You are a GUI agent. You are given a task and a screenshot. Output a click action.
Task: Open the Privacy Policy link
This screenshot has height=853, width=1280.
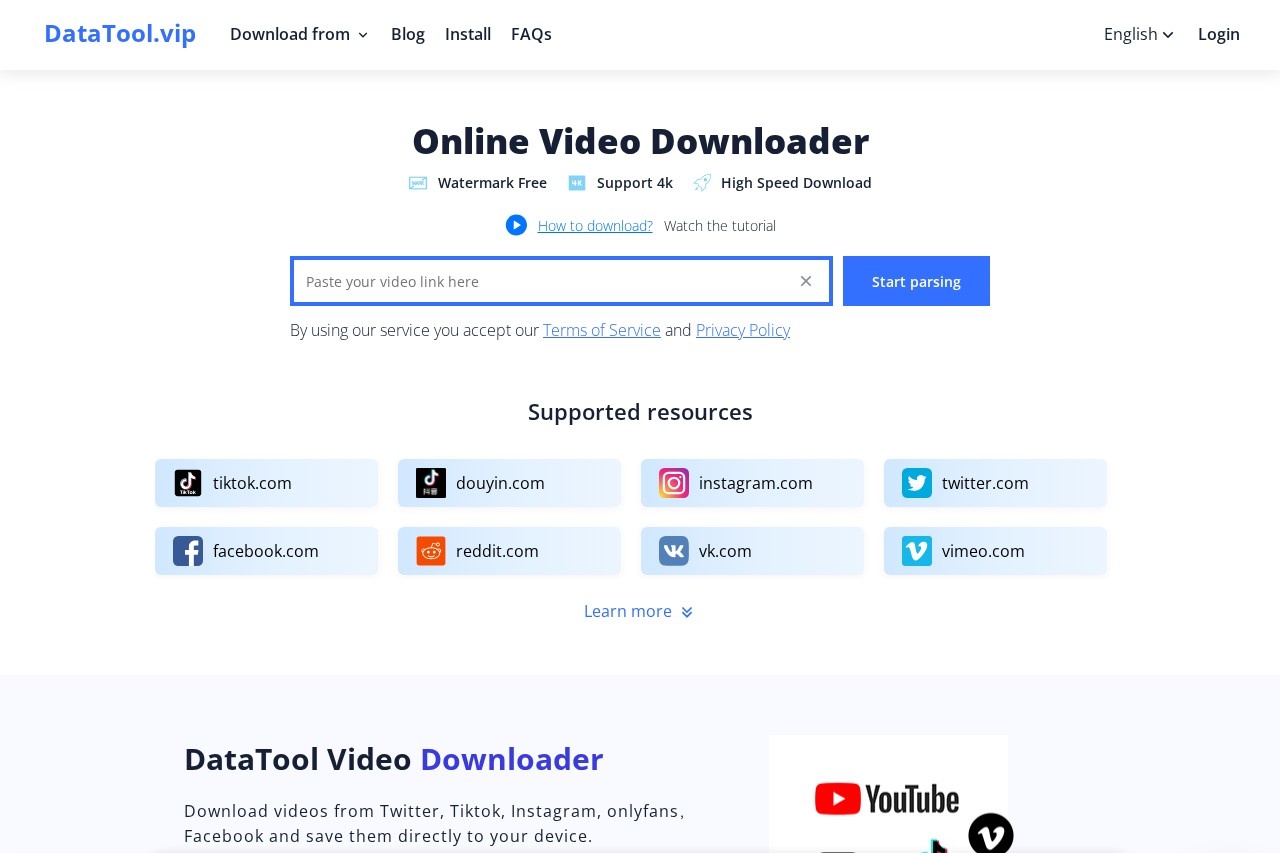[743, 330]
